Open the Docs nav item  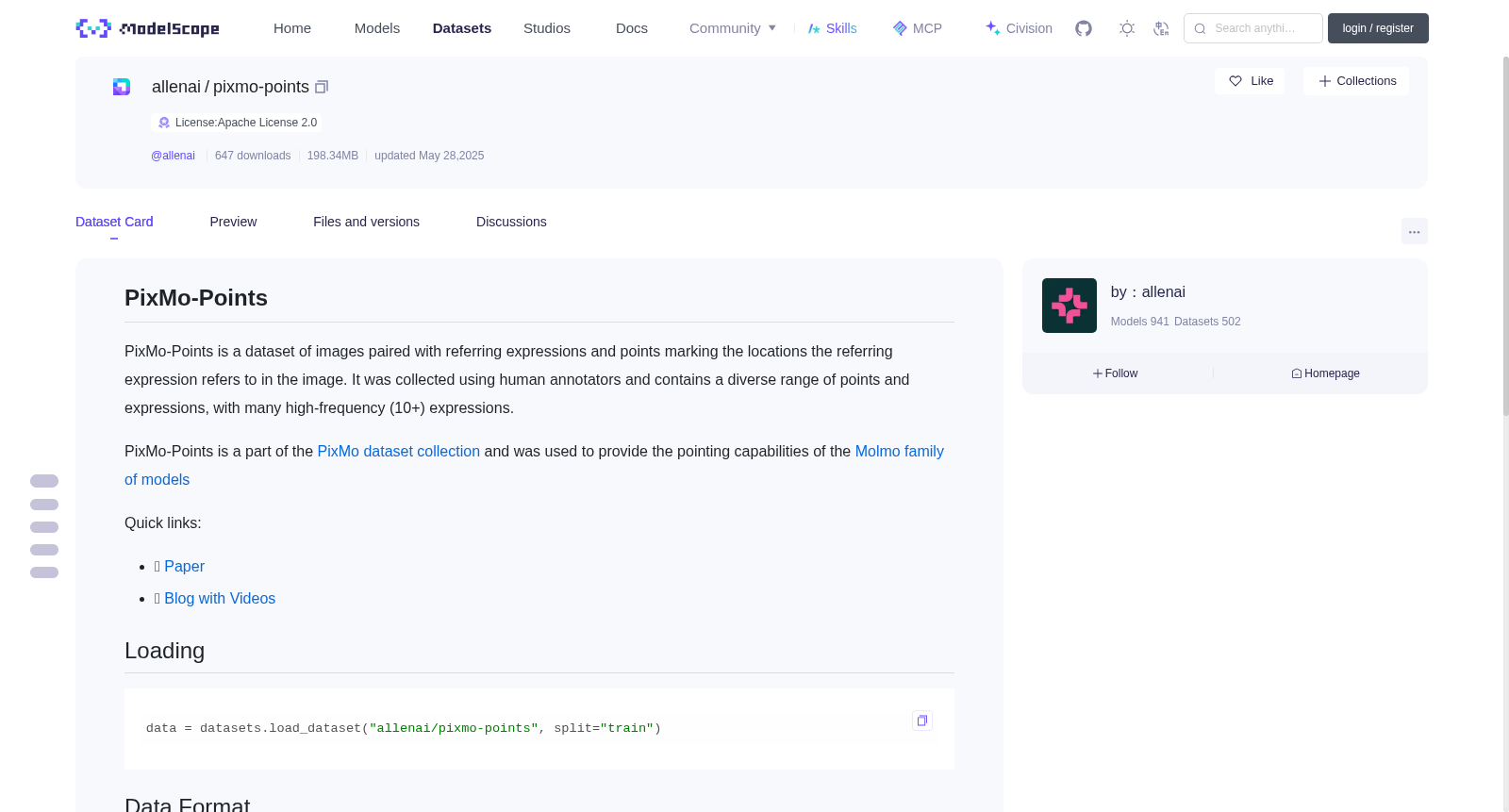632,28
